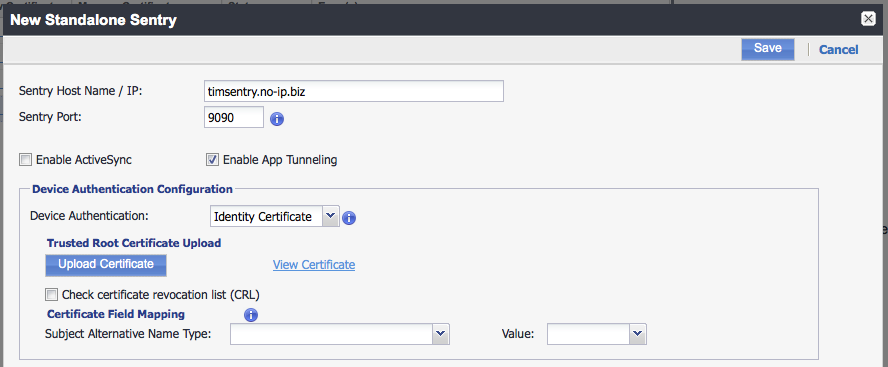Close the New Standalone Sentry dialog
Screen dimensions: 888x367
(868, 19)
